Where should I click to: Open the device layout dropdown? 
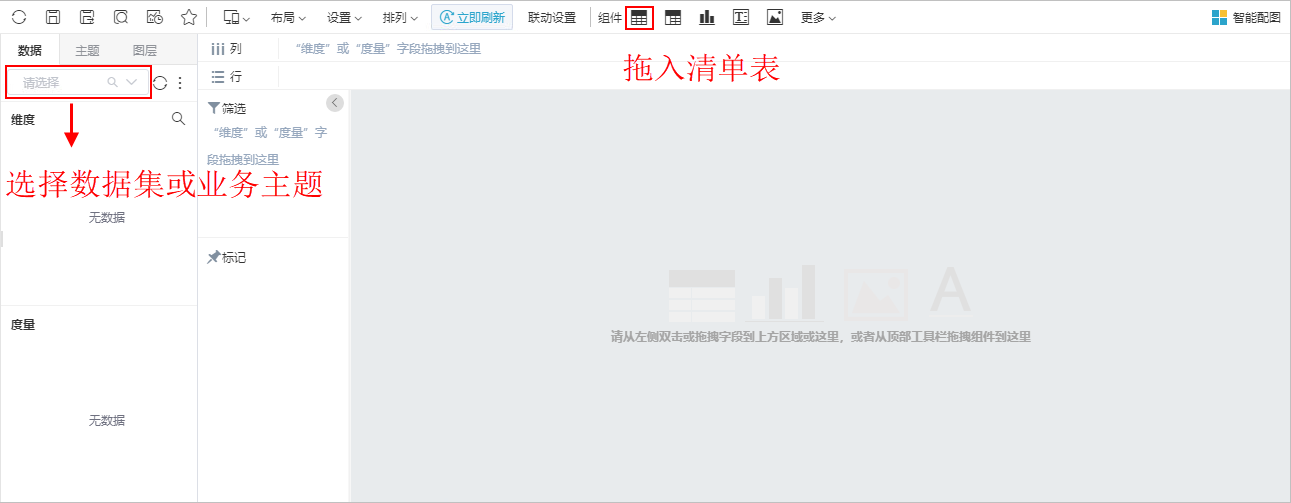click(x=236, y=17)
